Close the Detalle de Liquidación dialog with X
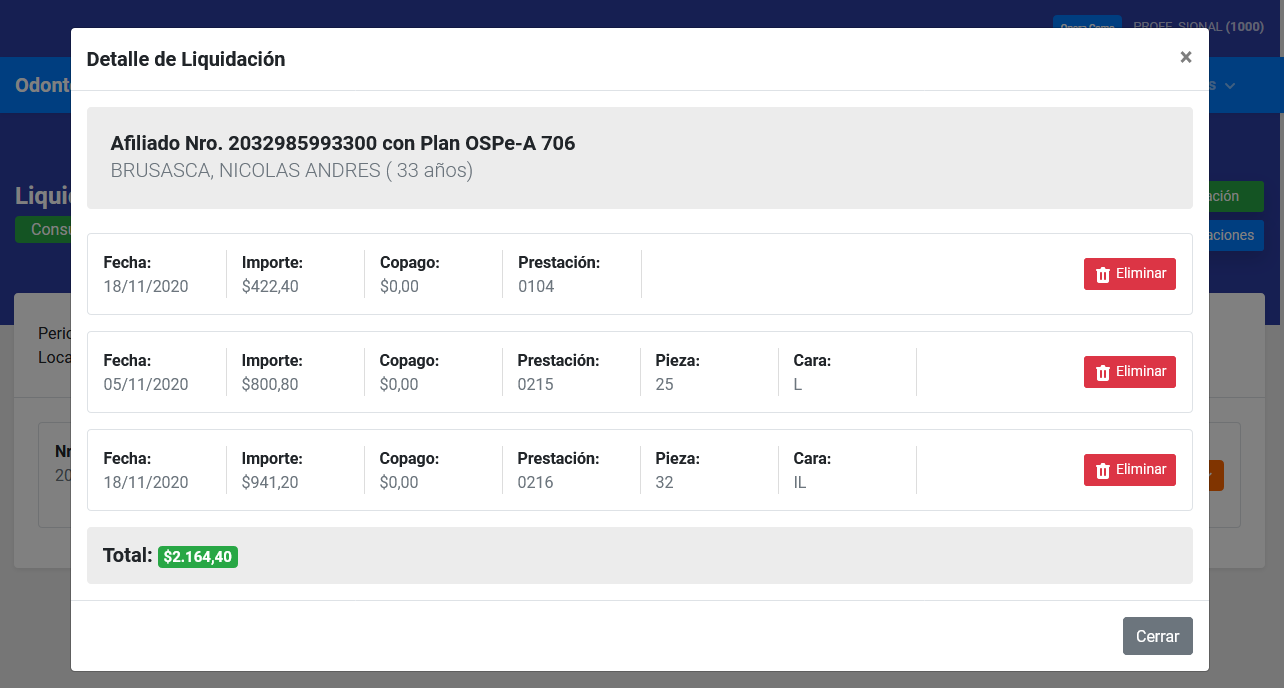 click(x=1186, y=58)
